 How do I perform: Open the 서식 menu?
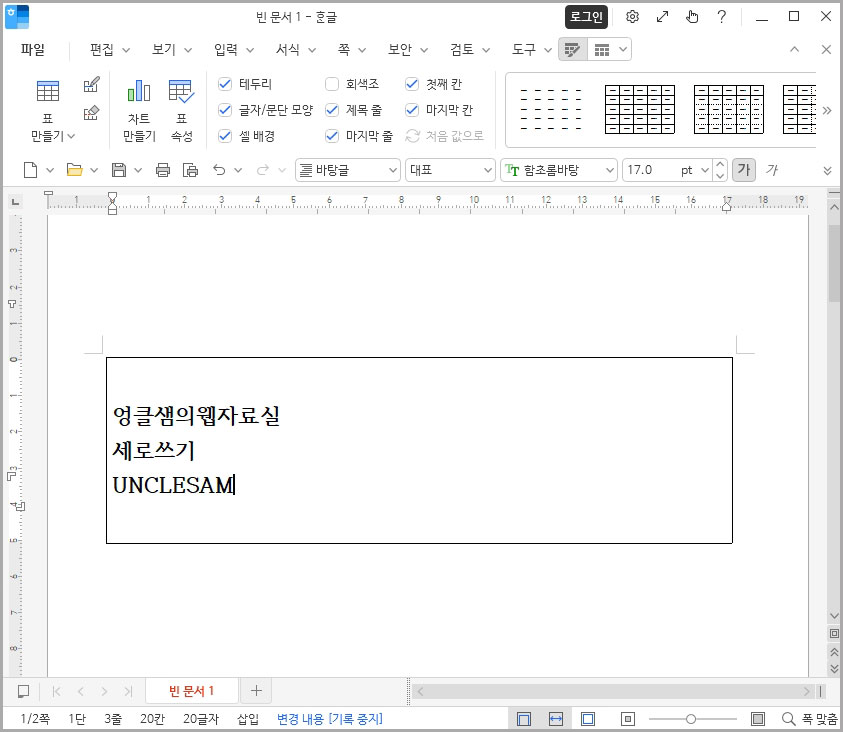[x=289, y=47]
